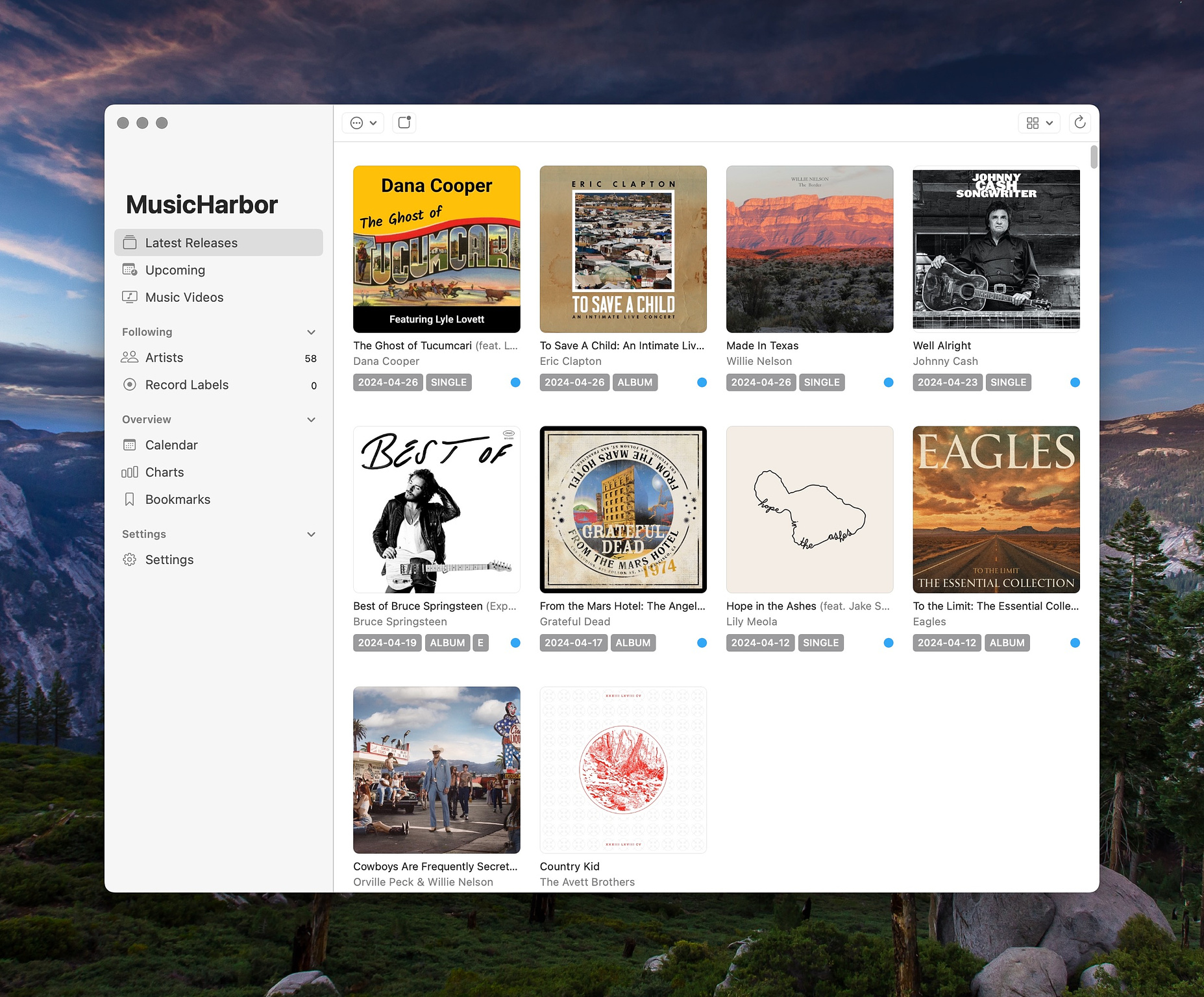Click the Willie Nelson artist name
The height and width of the screenshot is (997, 1204).
click(x=759, y=362)
